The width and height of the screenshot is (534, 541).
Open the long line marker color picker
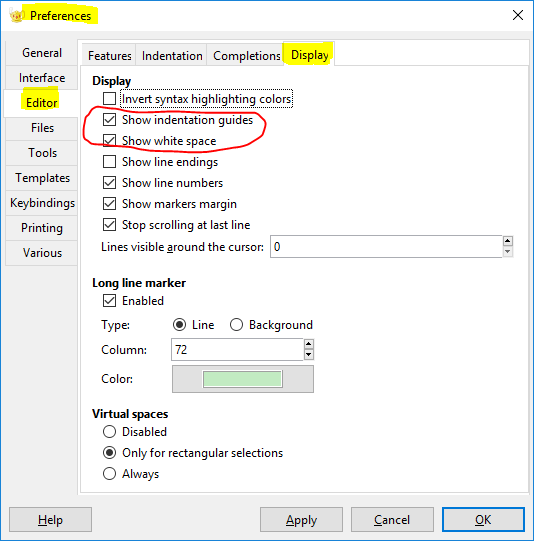click(243, 379)
